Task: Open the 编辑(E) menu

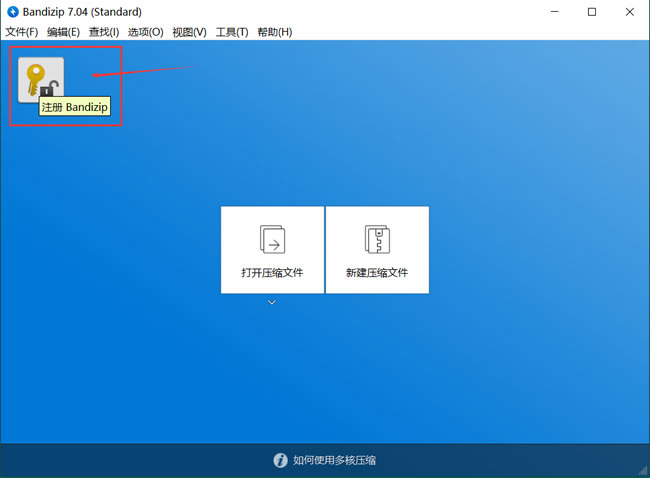Action: (x=63, y=32)
